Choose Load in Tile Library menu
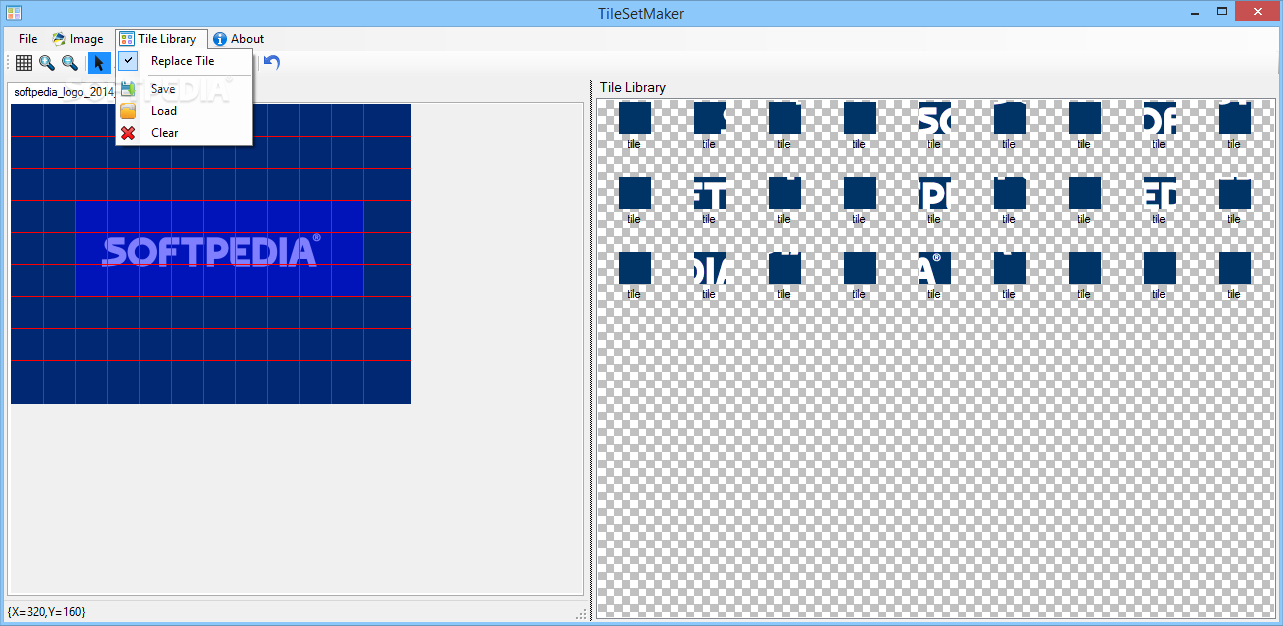 click(184, 111)
